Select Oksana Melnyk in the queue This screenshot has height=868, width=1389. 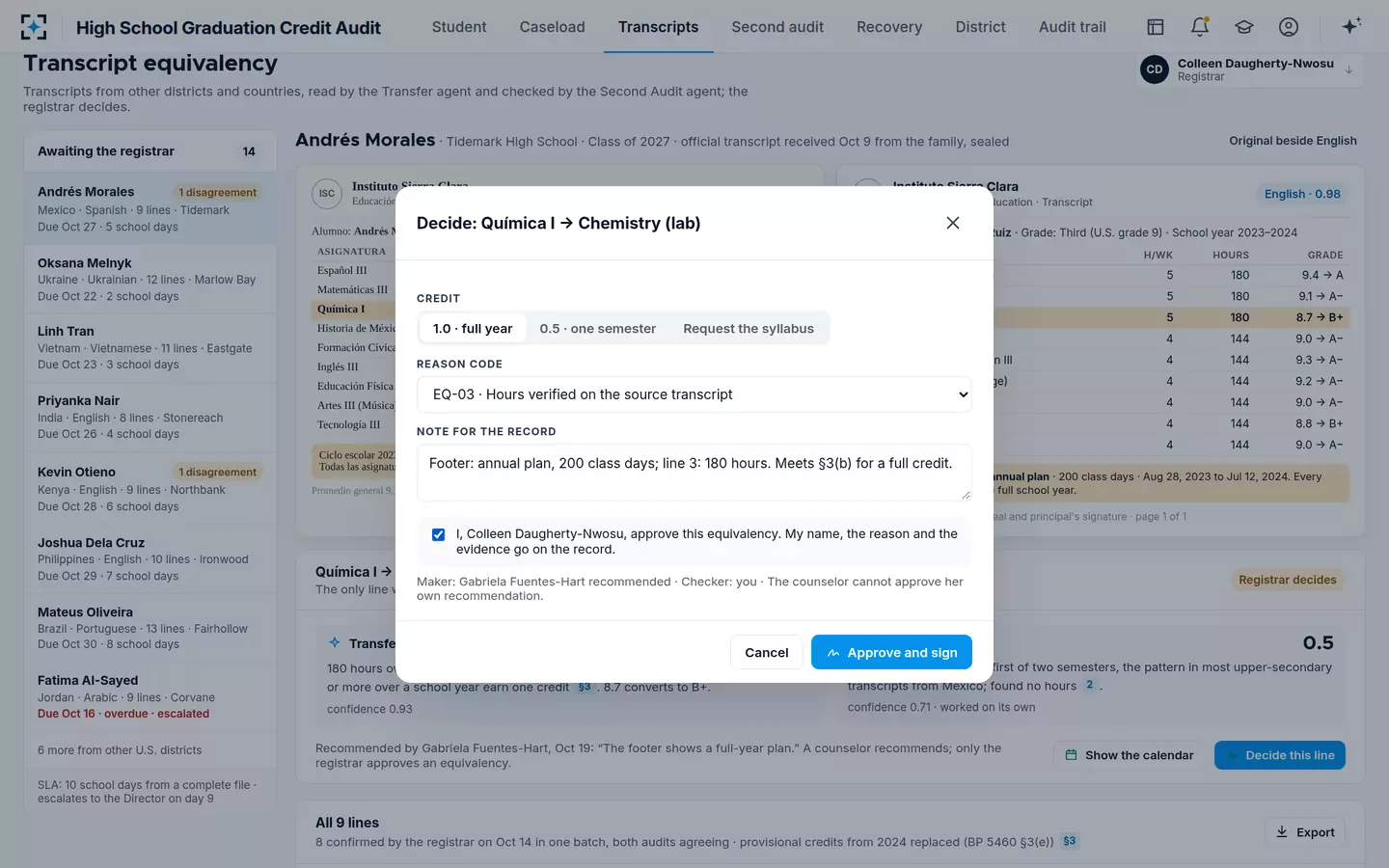(x=150, y=279)
